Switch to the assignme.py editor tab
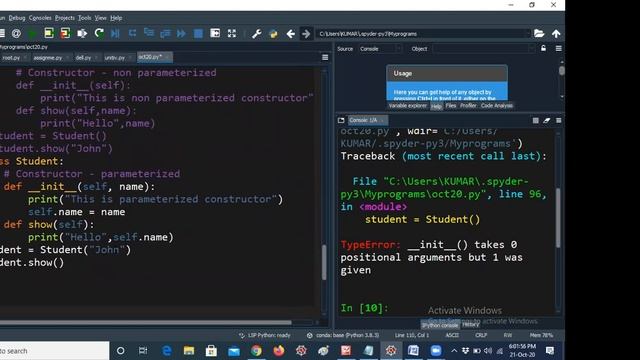Viewport: 640px width, 360px height. [48, 58]
